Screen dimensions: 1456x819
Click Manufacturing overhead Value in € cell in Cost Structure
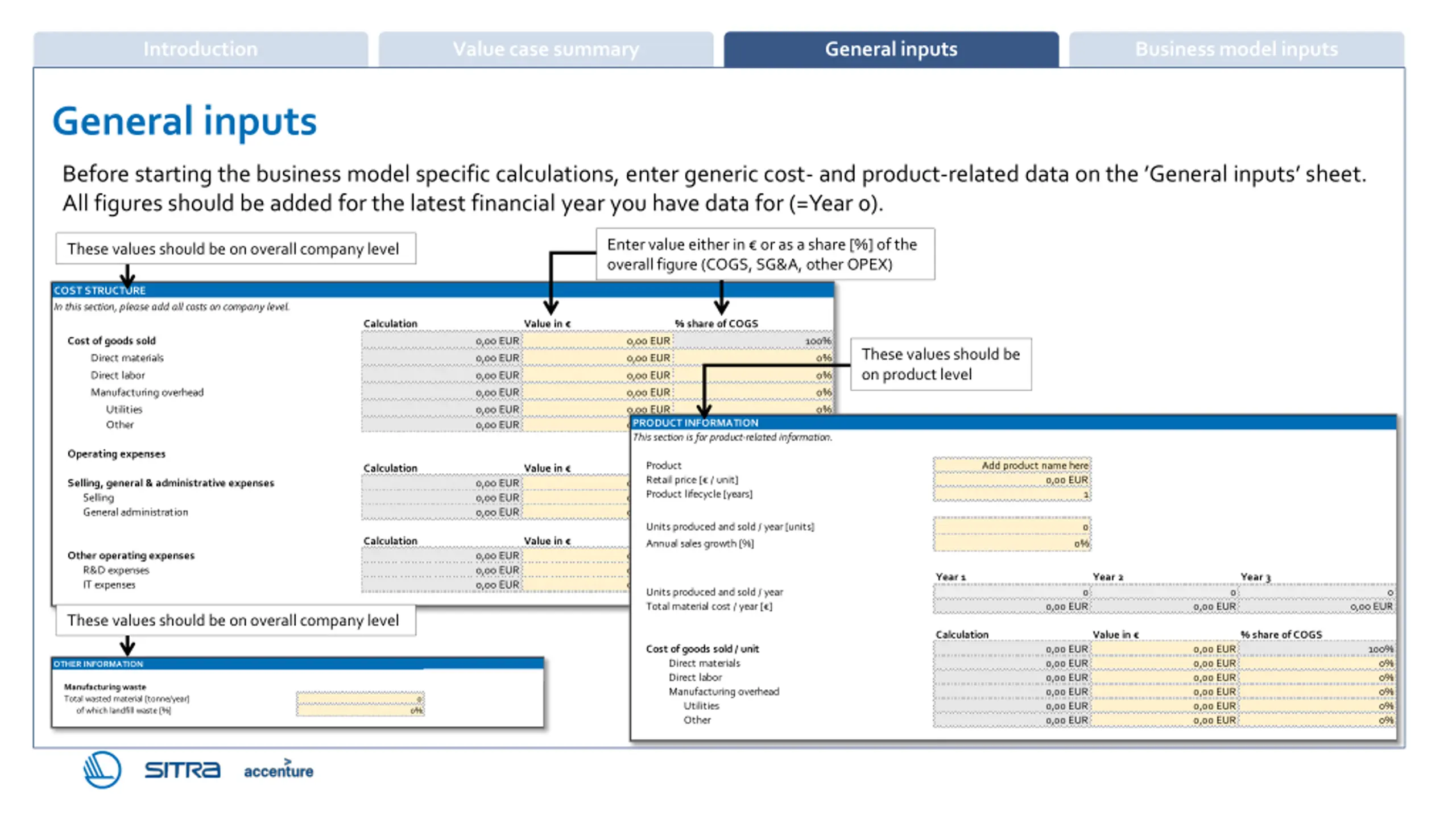click(597, 392)
